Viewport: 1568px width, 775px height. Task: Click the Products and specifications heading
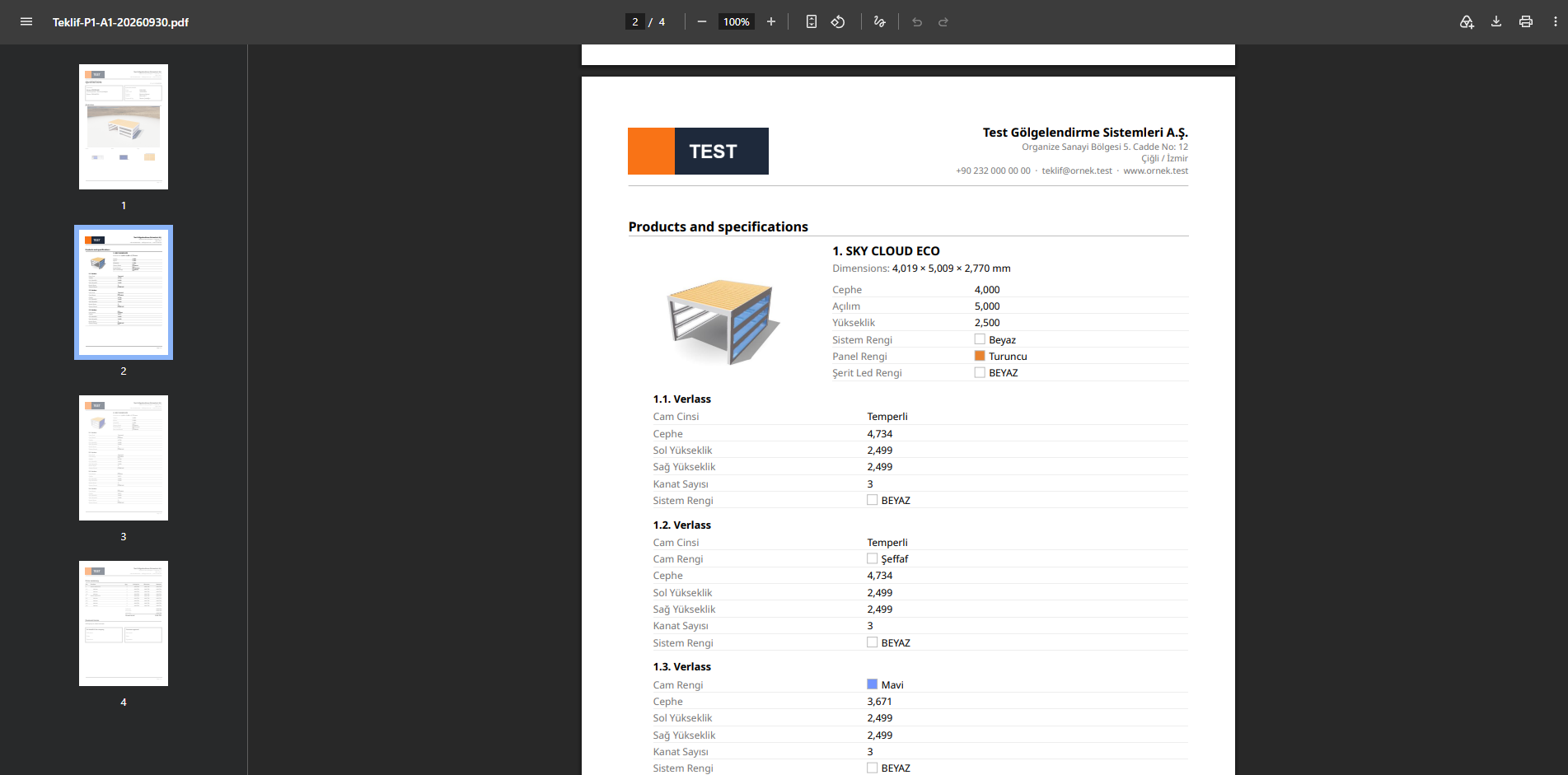click(718, 226)
